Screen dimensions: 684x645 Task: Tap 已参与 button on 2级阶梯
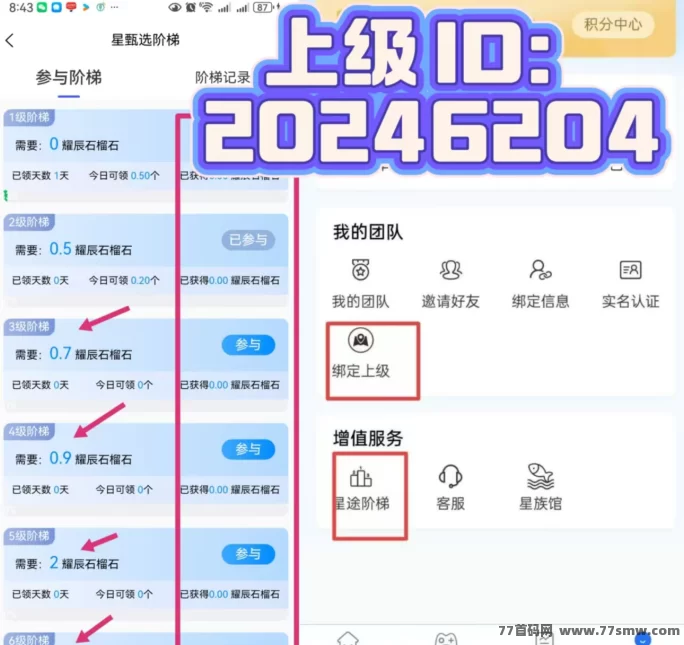click(x=248, y=240)
